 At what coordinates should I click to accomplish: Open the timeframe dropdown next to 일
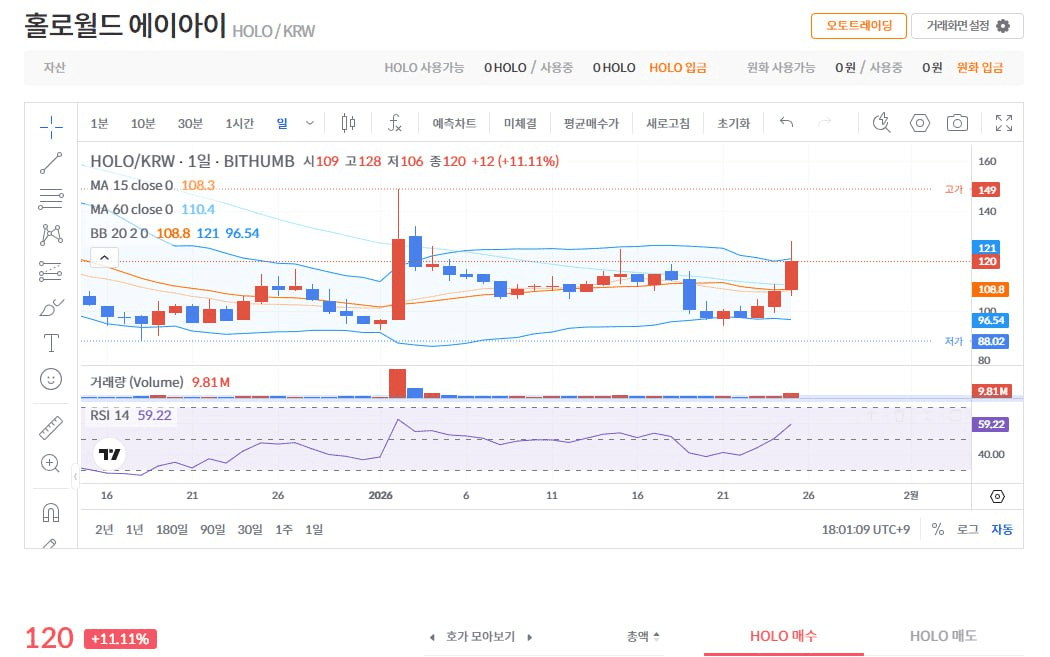(308, 122)
